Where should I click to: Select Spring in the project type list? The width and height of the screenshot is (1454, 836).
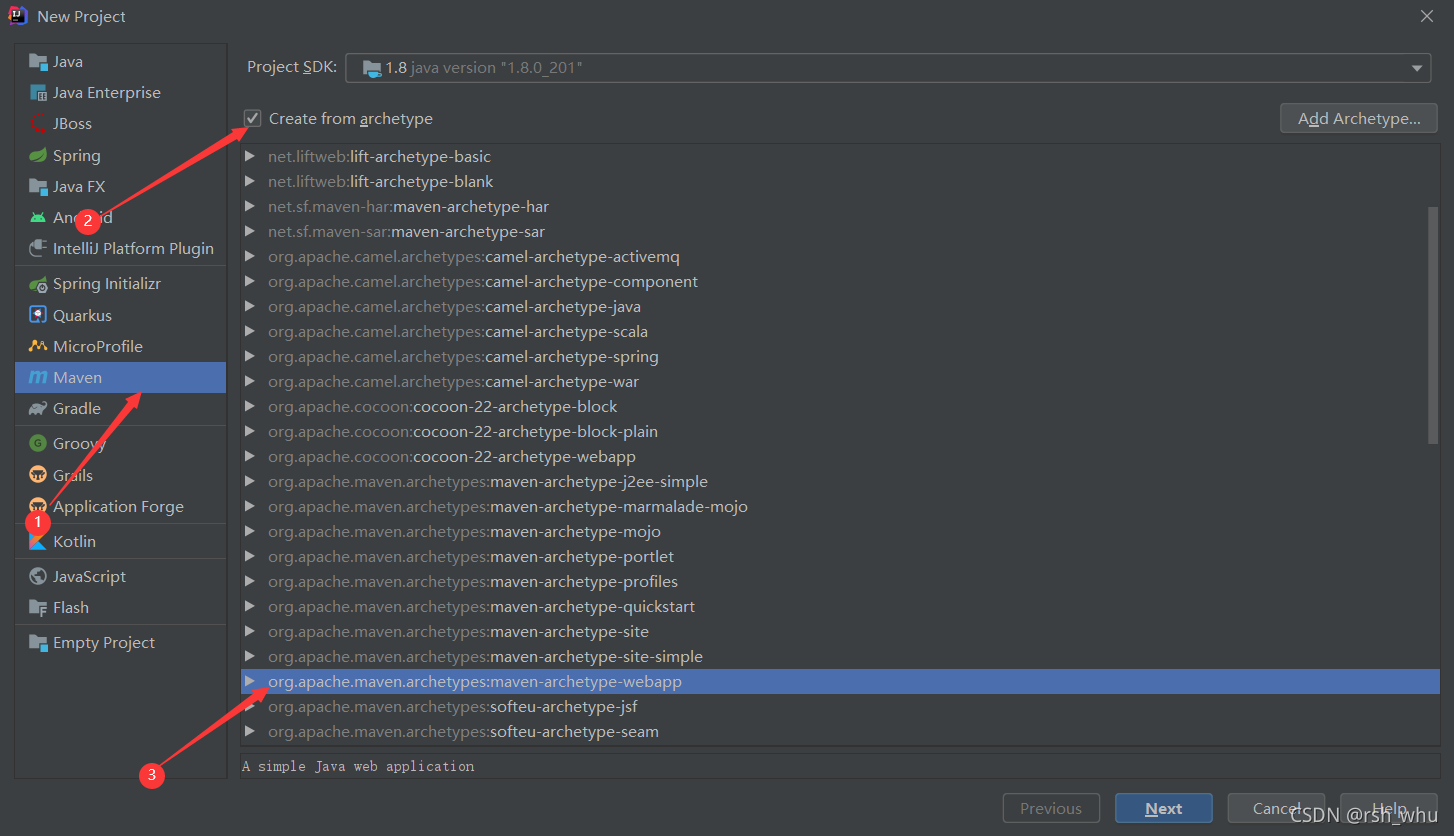click(120, 155)
